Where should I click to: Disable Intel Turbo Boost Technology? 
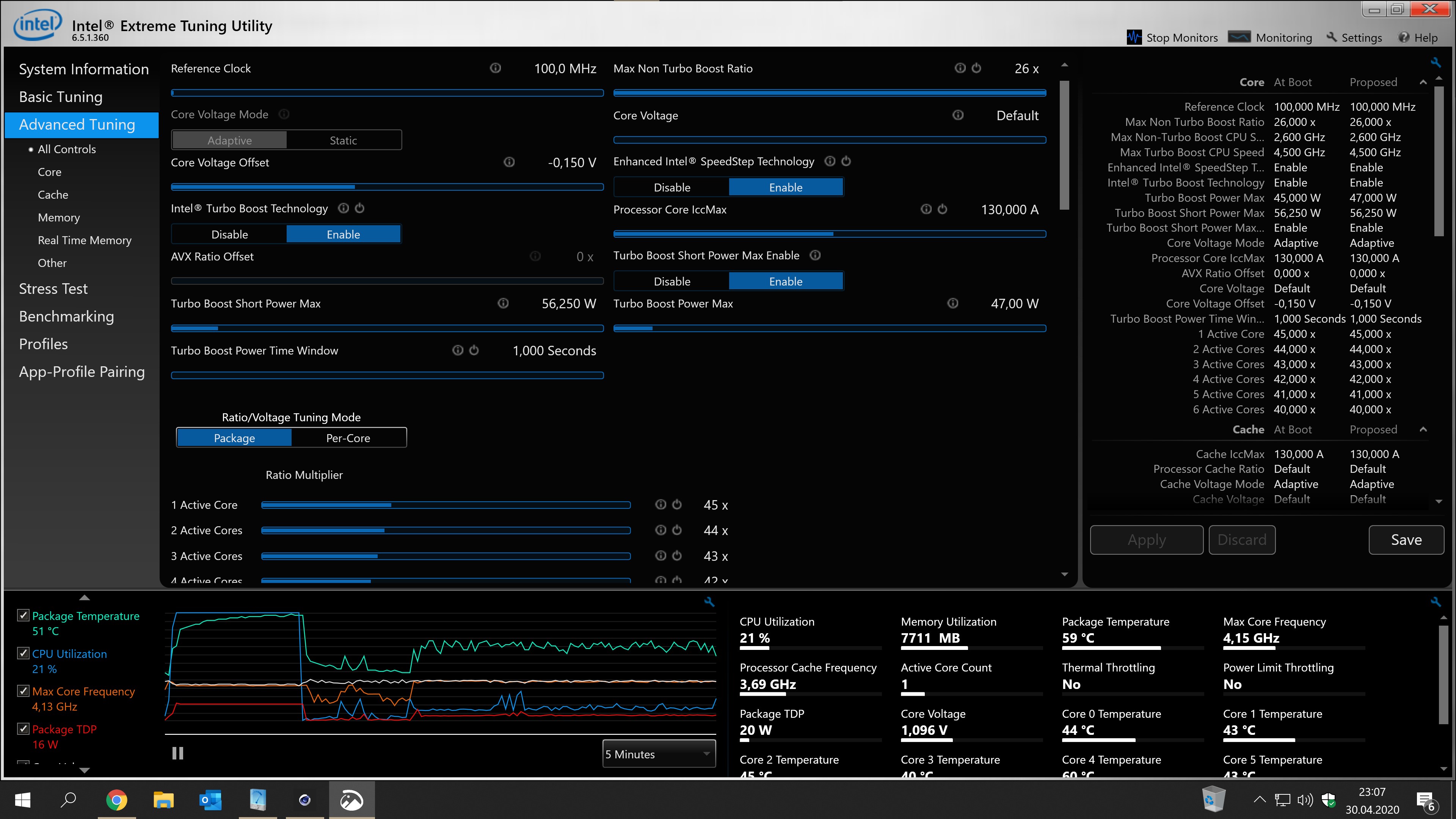click(x=229, y=234)
